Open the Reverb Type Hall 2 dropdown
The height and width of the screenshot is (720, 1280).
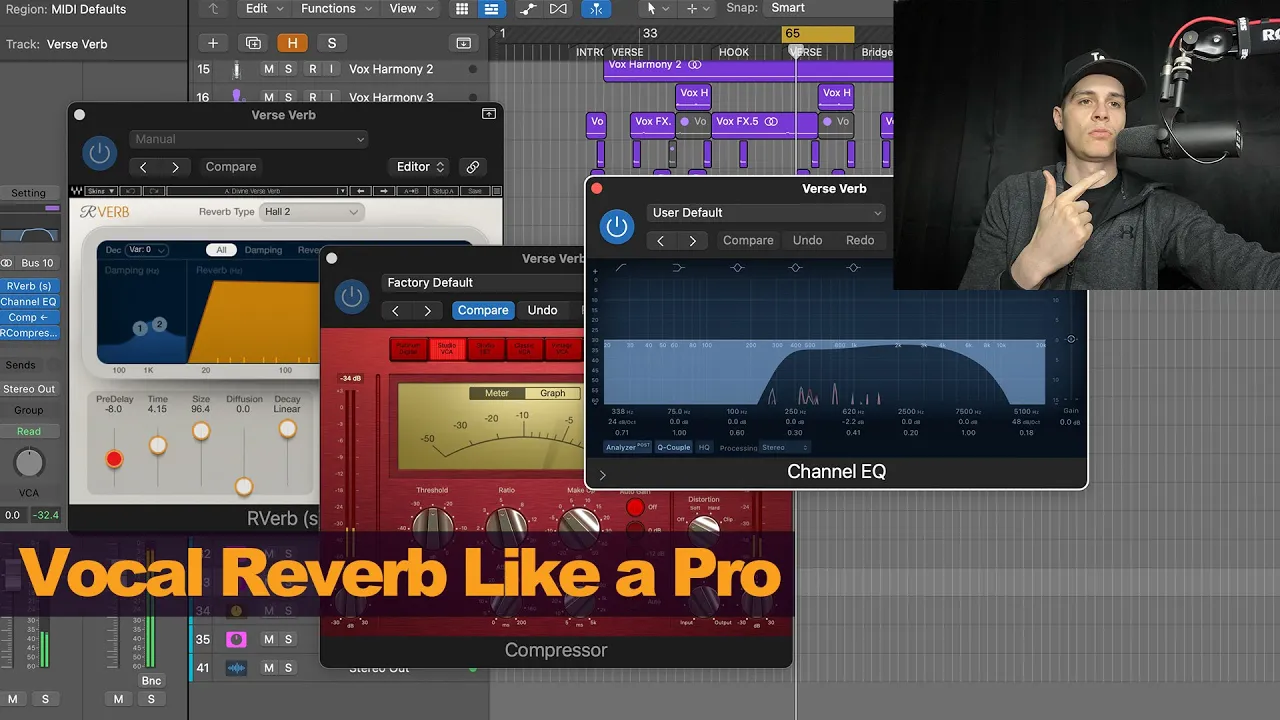[x=310, y=212]
